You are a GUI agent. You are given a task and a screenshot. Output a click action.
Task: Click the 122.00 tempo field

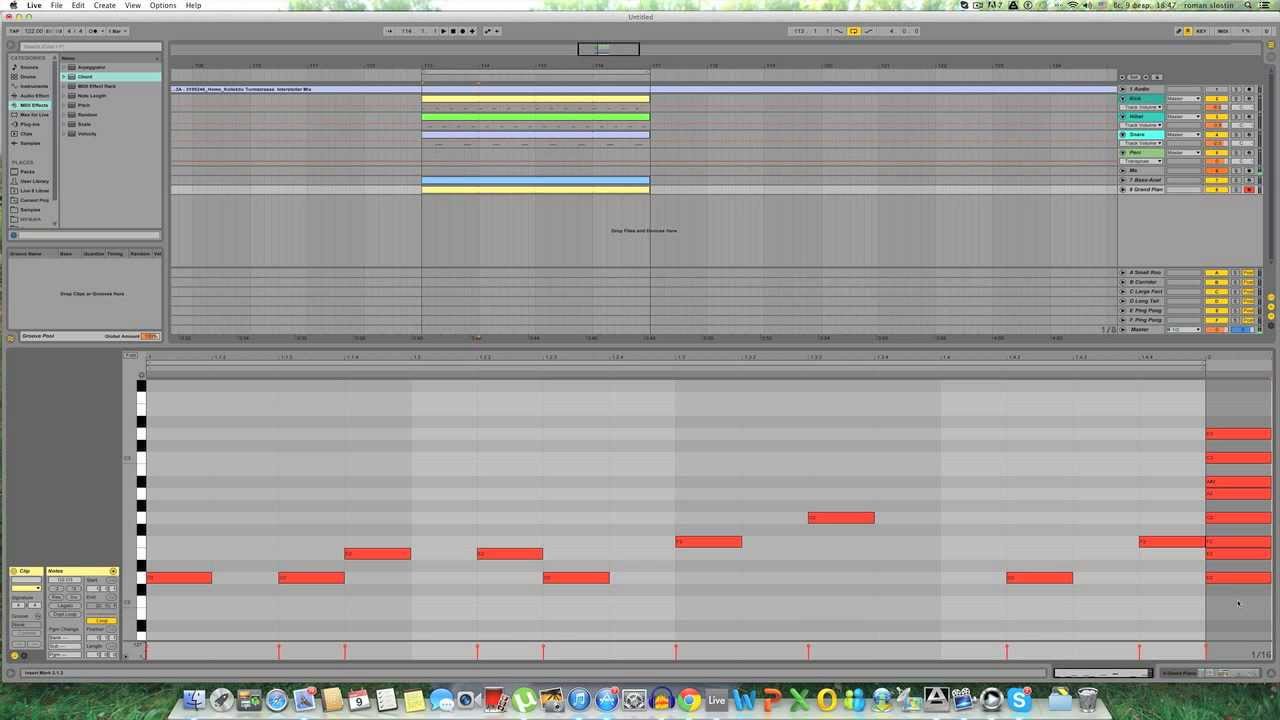tap(33, 31)
